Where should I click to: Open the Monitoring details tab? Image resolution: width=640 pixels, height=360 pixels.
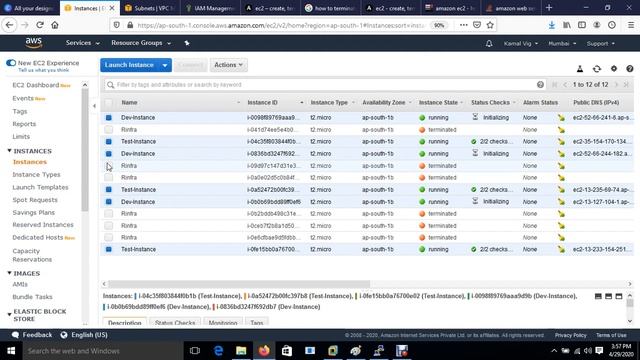(x=223, y=322)
